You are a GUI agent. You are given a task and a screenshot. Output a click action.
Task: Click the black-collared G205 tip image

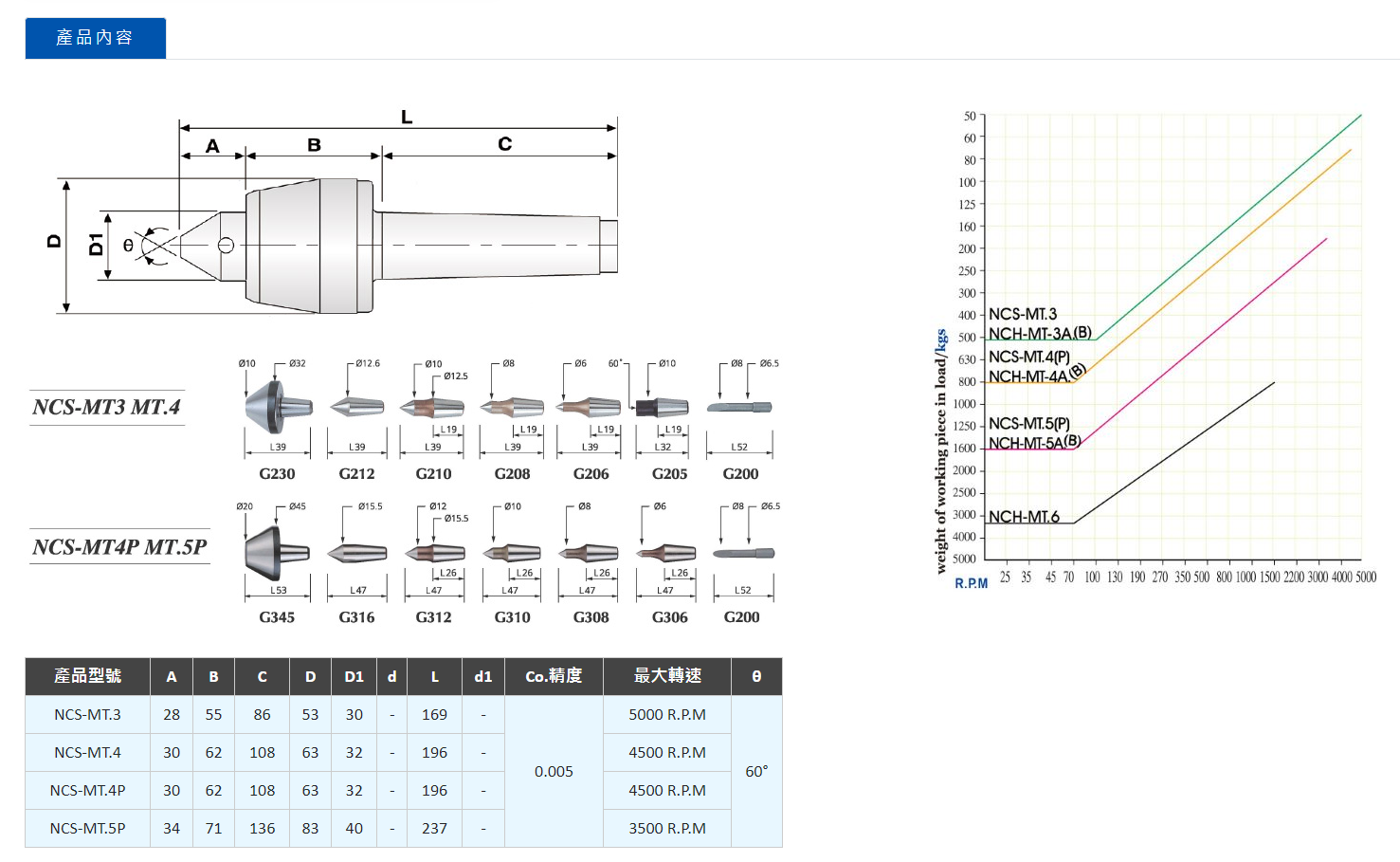[662, 408]
